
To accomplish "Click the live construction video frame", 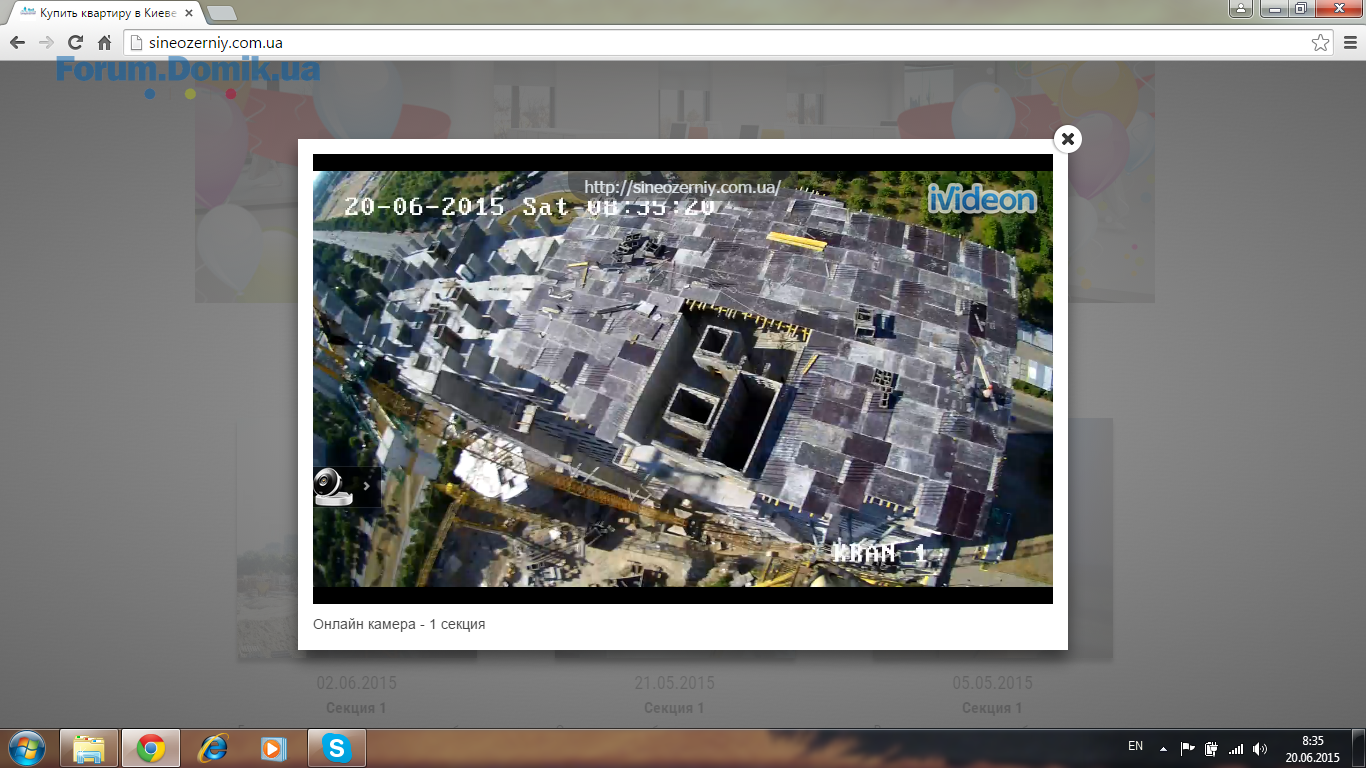I will pyautogui.click(x=683, y=379).
